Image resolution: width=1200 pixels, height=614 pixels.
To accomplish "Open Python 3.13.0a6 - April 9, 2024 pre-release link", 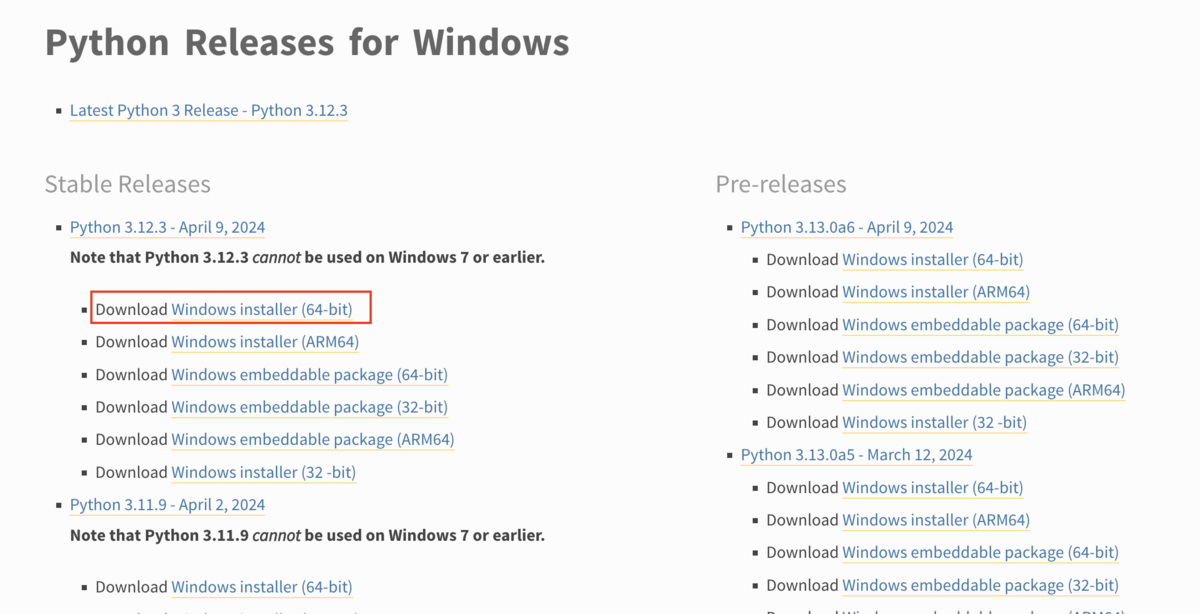I will (847, 227).
